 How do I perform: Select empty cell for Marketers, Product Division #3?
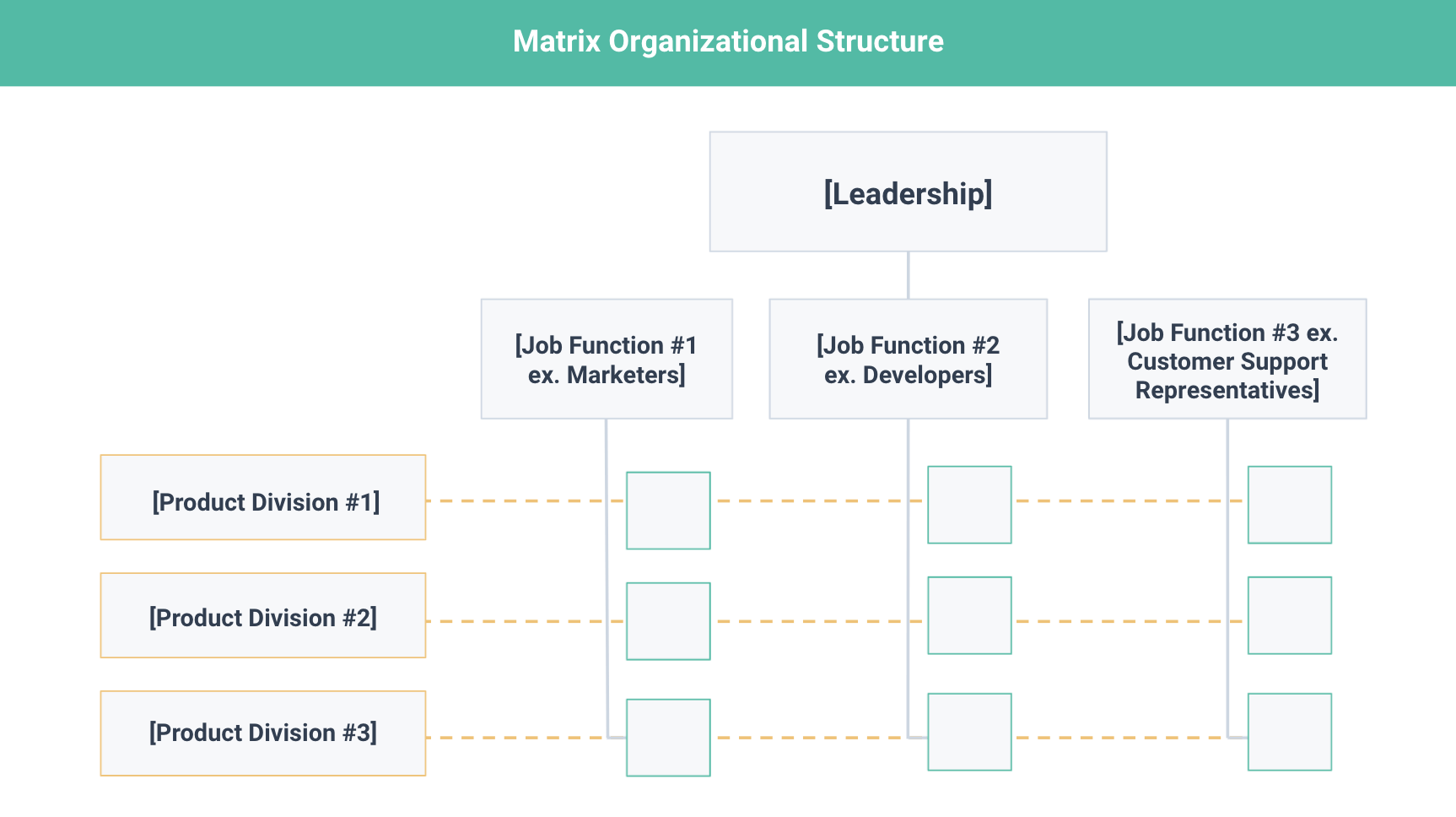coord(668,738)
